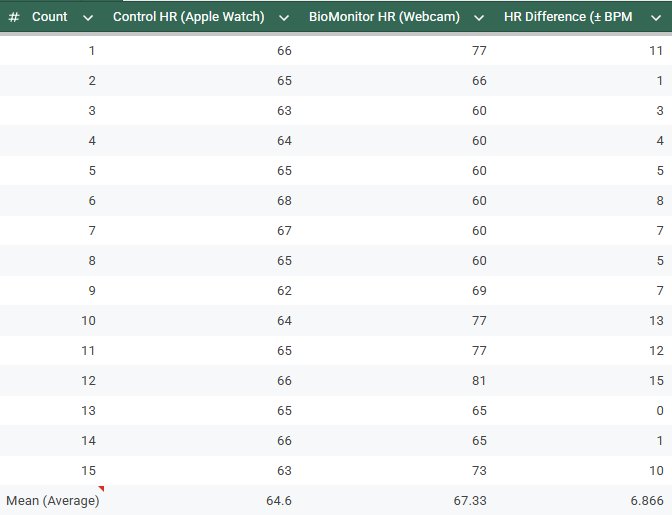
Task: Select BioMonitor HR value 81 in row 12
Action: (479, 380)
